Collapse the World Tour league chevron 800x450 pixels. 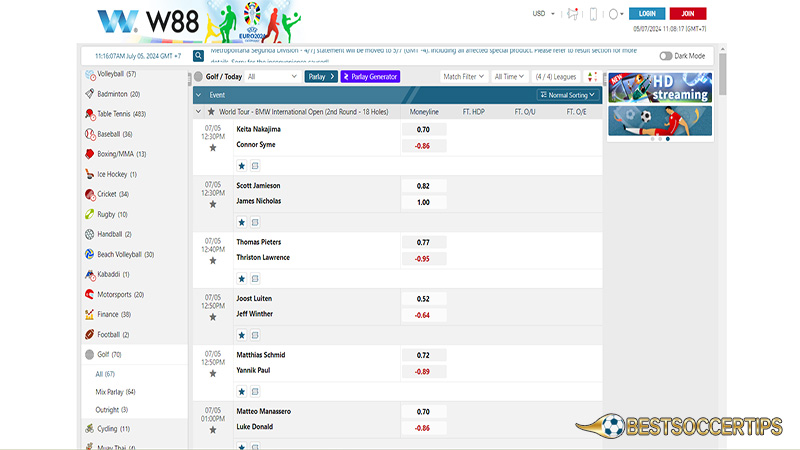[x=198, y=111]
